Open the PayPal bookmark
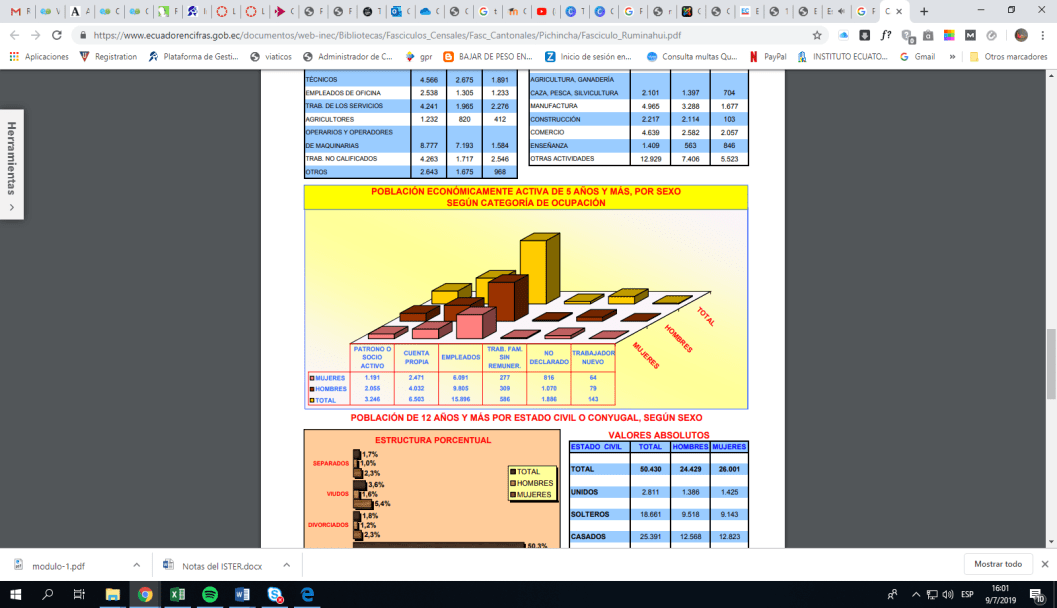The width and height of the screenshot is (1057, 608). tap(768, 57)
